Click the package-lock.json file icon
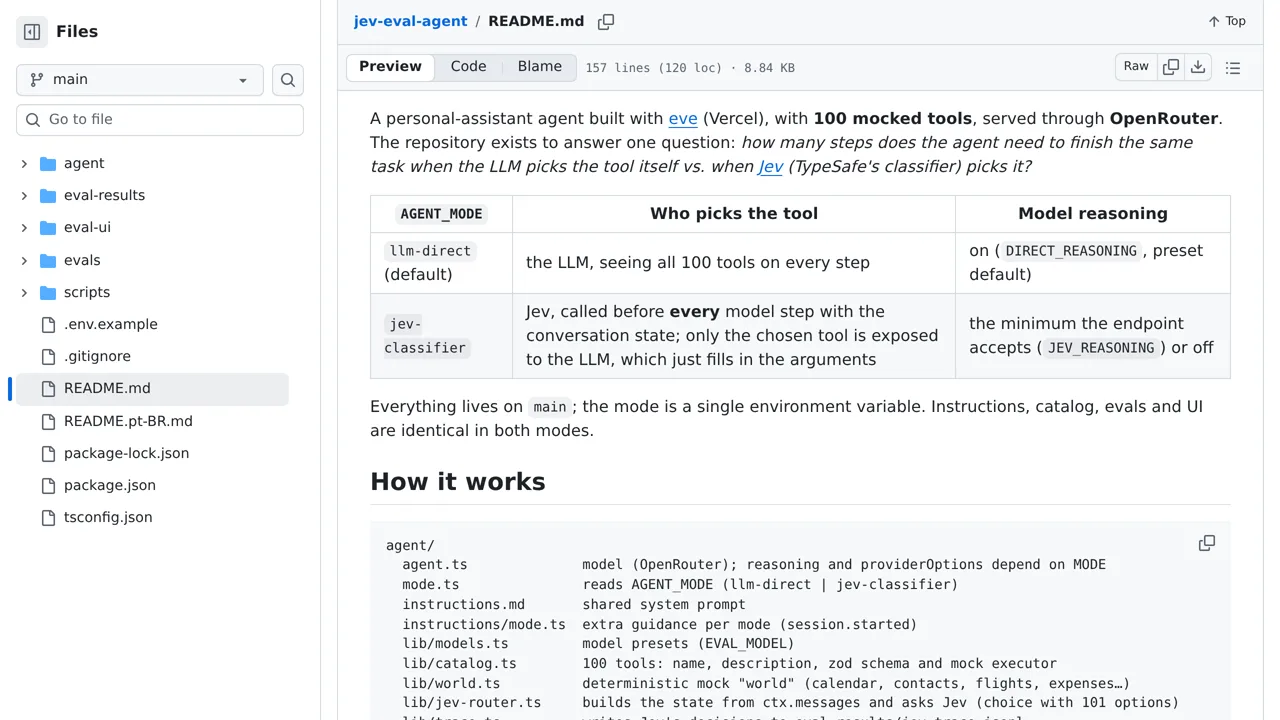Viewport: 1280px width, 720px height. [48, 453]
